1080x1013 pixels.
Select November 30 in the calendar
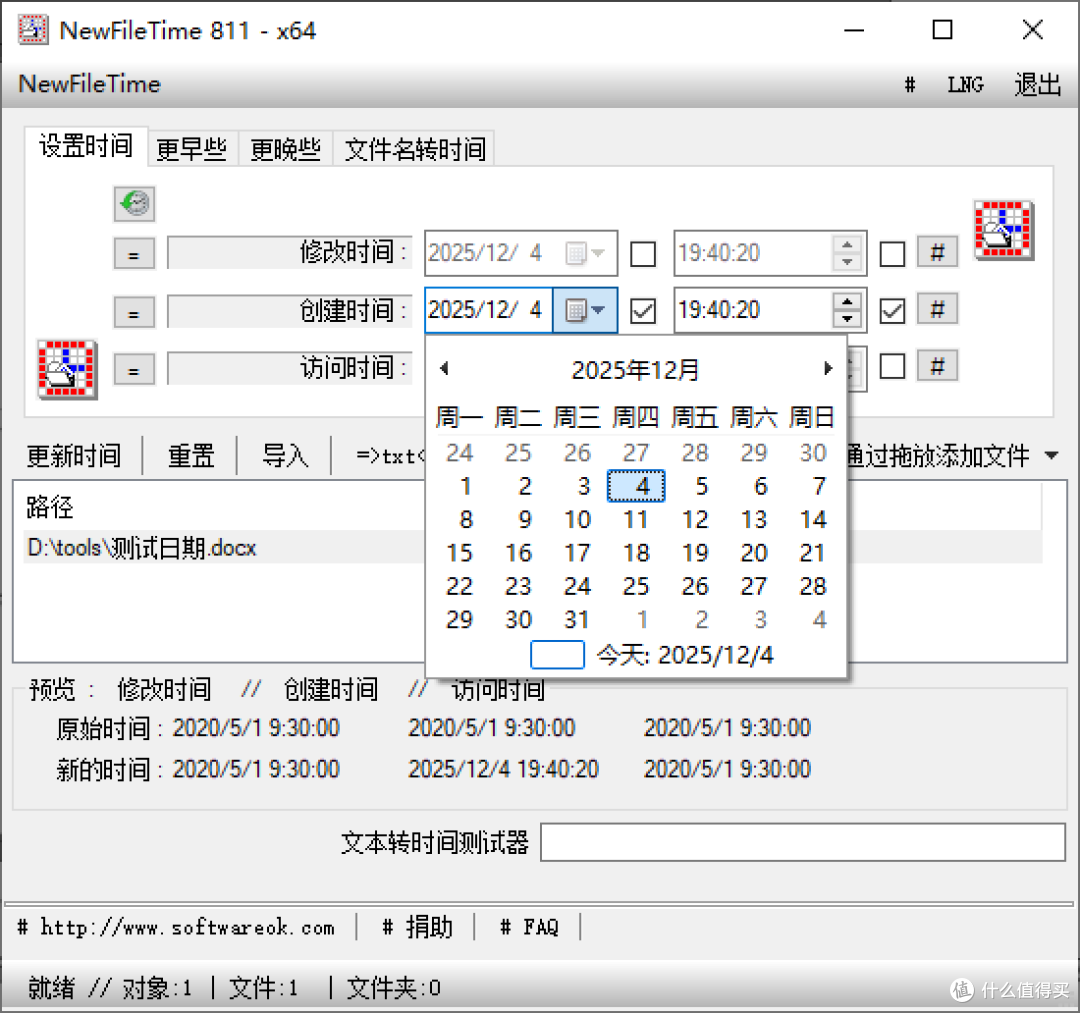tap(813, 452)
